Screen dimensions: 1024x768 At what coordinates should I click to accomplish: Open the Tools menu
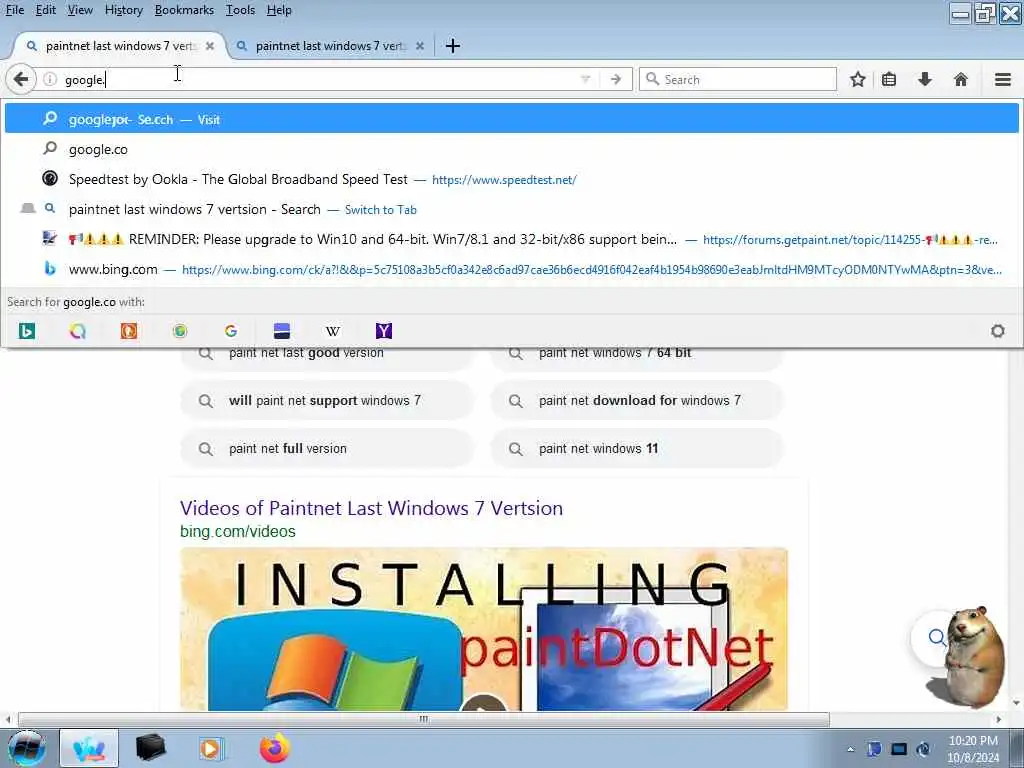point(240,10)
